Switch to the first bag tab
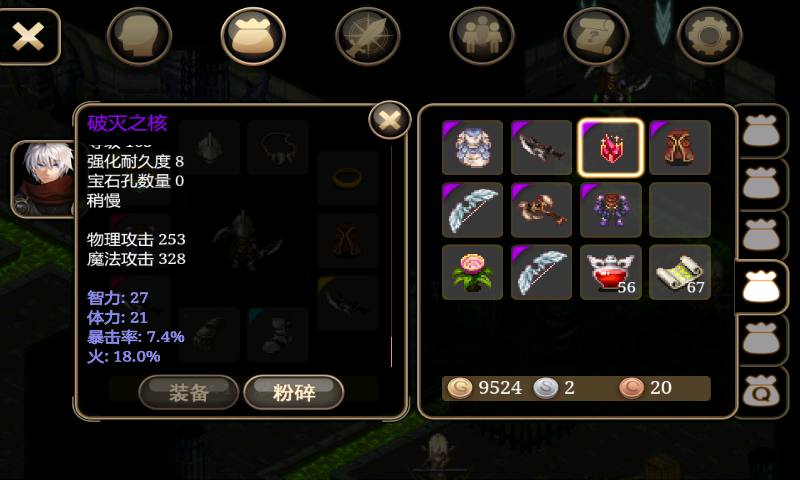The image size is (800, 480). [761, 131]
